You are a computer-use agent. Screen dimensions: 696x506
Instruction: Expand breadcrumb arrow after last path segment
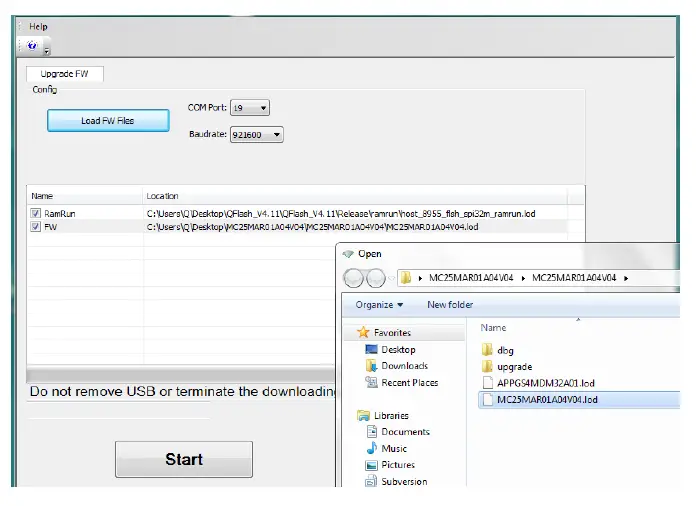626,279
